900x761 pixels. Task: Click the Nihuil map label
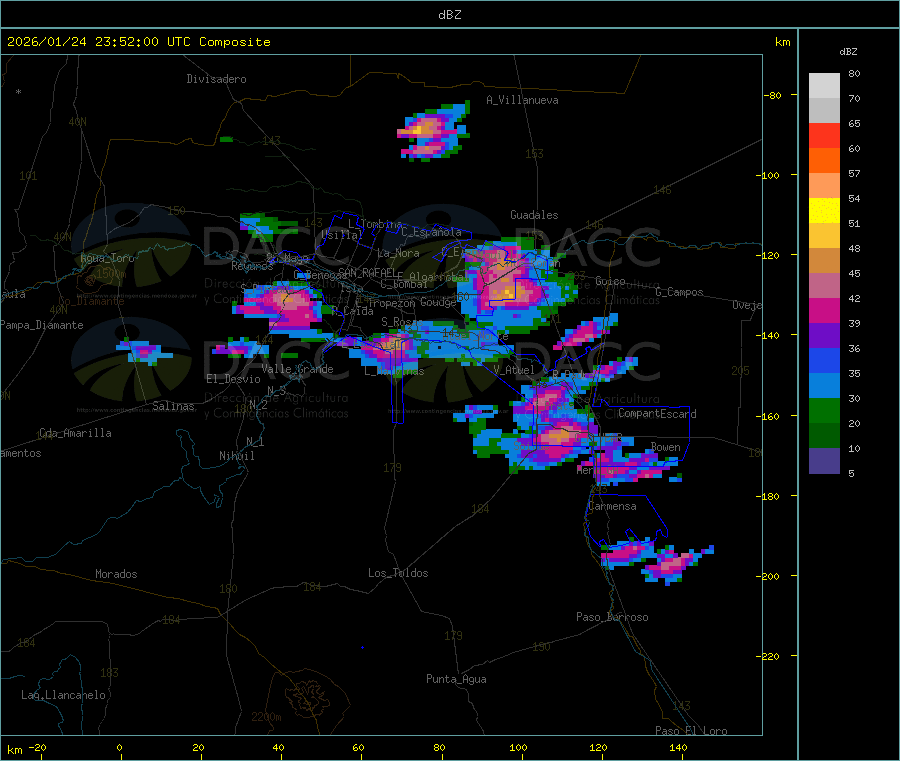click(x=237, y=456)
